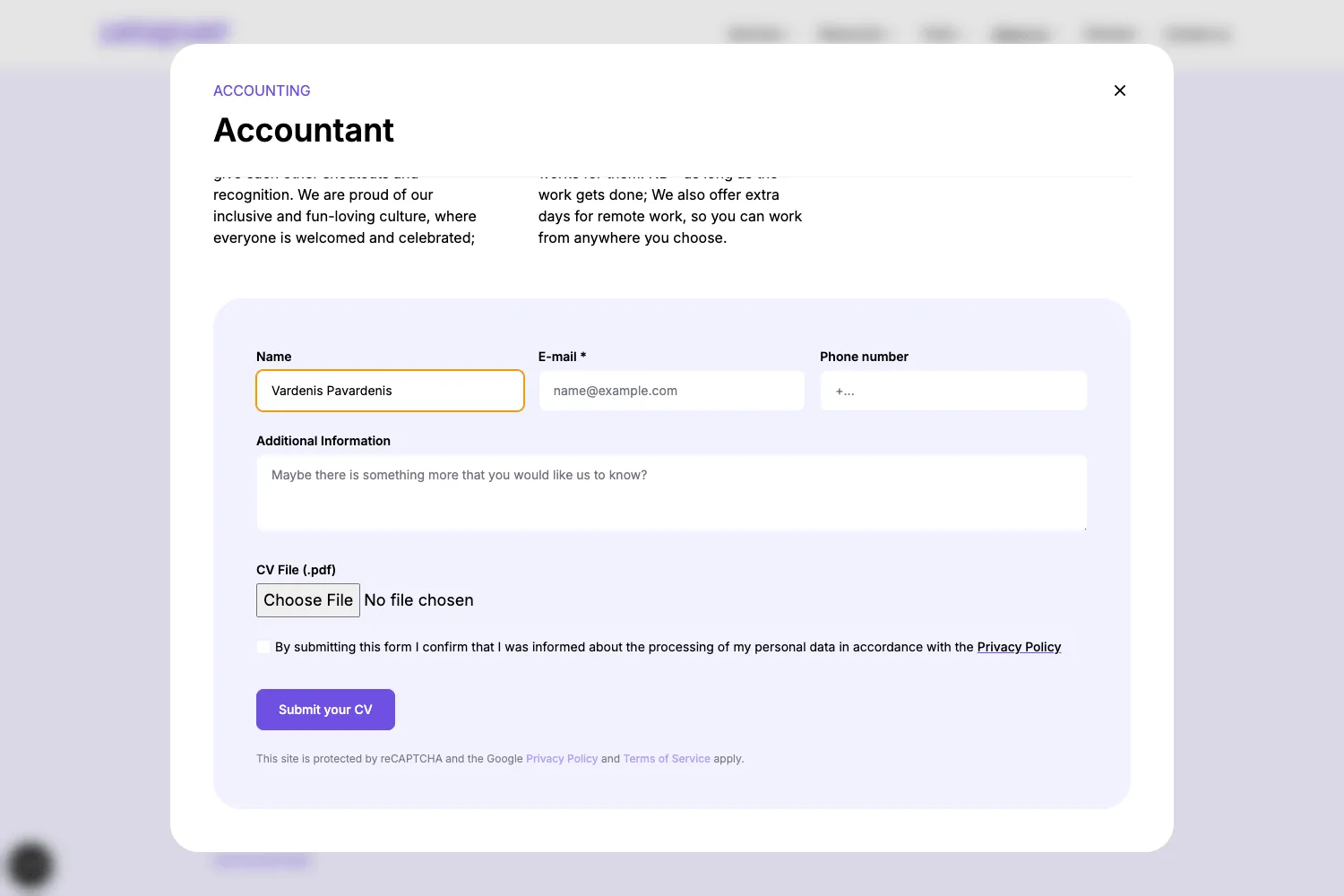The width and height of the screenshot is (1344, 896).
Task: Focus the Name field containing Vardenis Pavardenis
Action: click(390, 391)
